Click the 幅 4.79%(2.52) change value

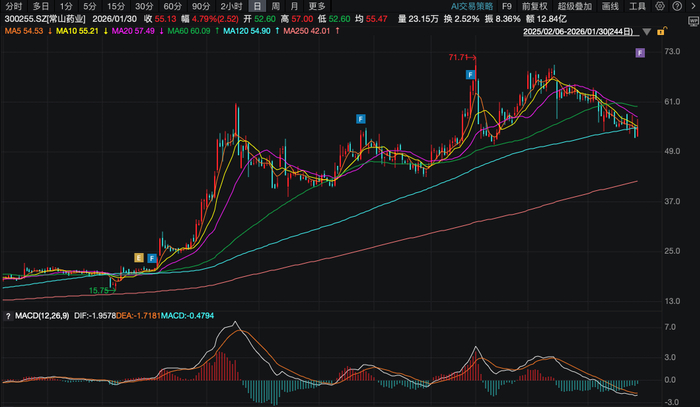coord(210,19)
